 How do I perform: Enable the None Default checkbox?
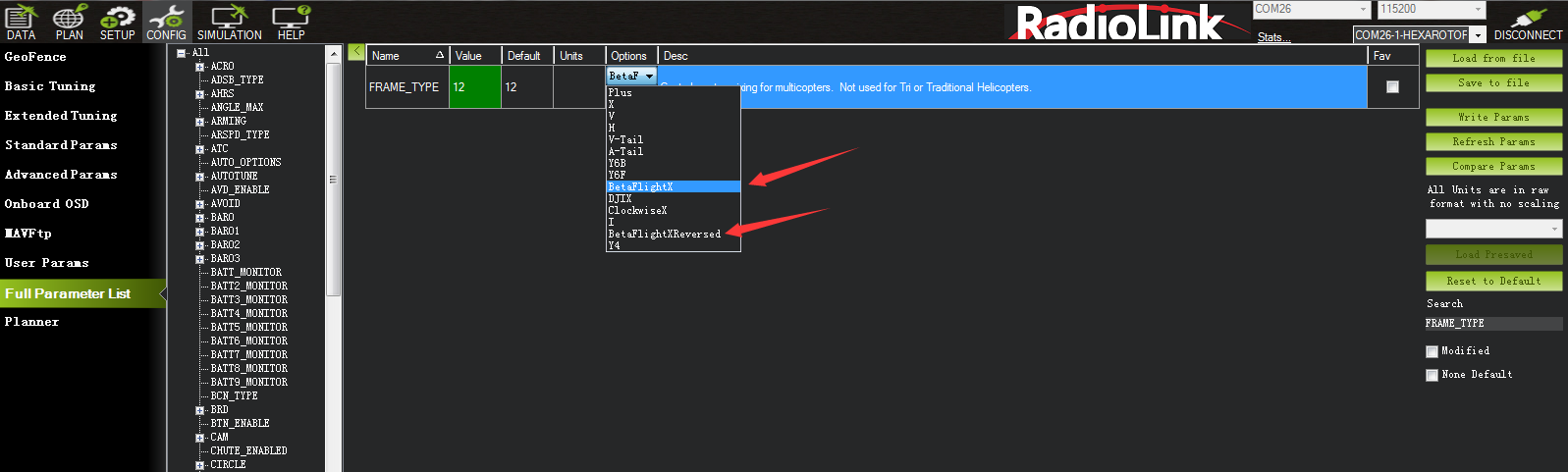point(1432,375)
